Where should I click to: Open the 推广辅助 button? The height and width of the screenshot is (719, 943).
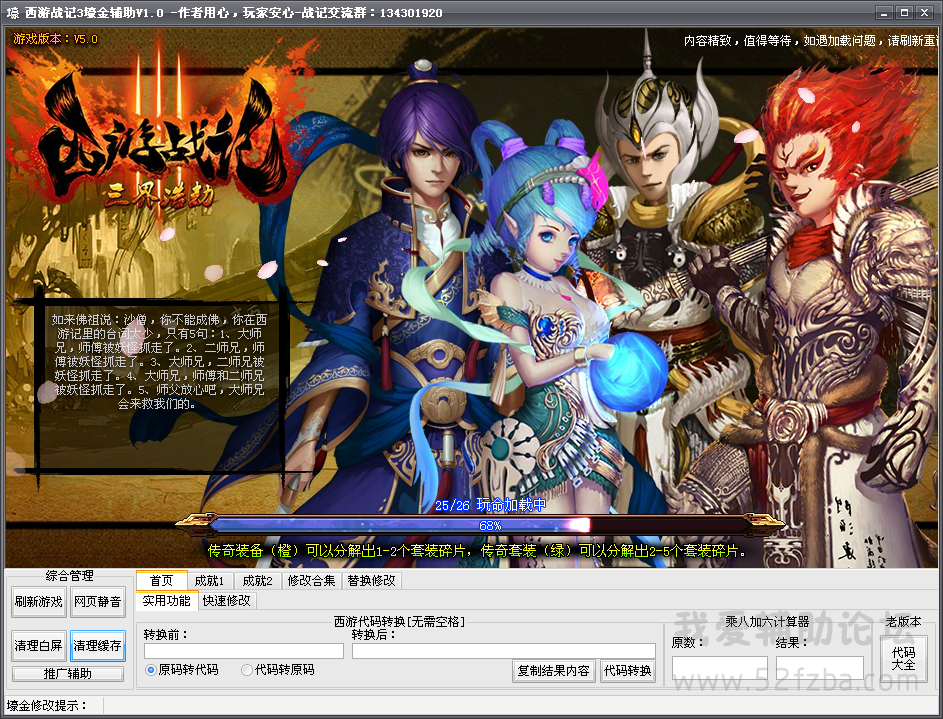(68, 674)
